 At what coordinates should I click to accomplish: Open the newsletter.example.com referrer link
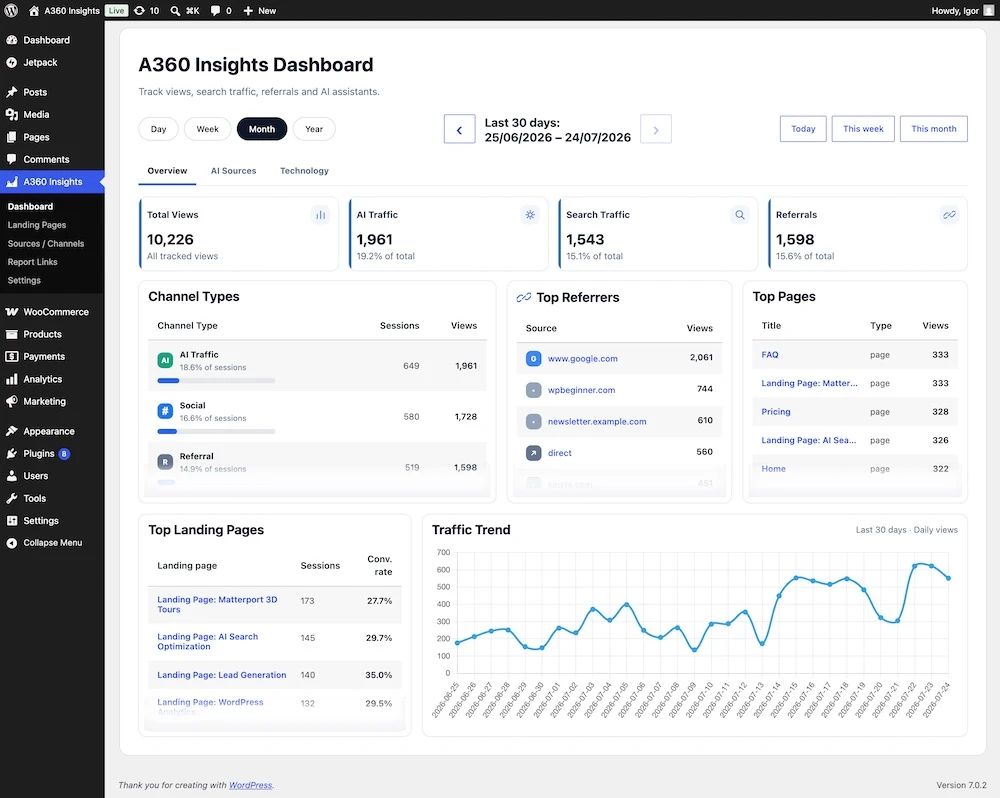[597, 422]
